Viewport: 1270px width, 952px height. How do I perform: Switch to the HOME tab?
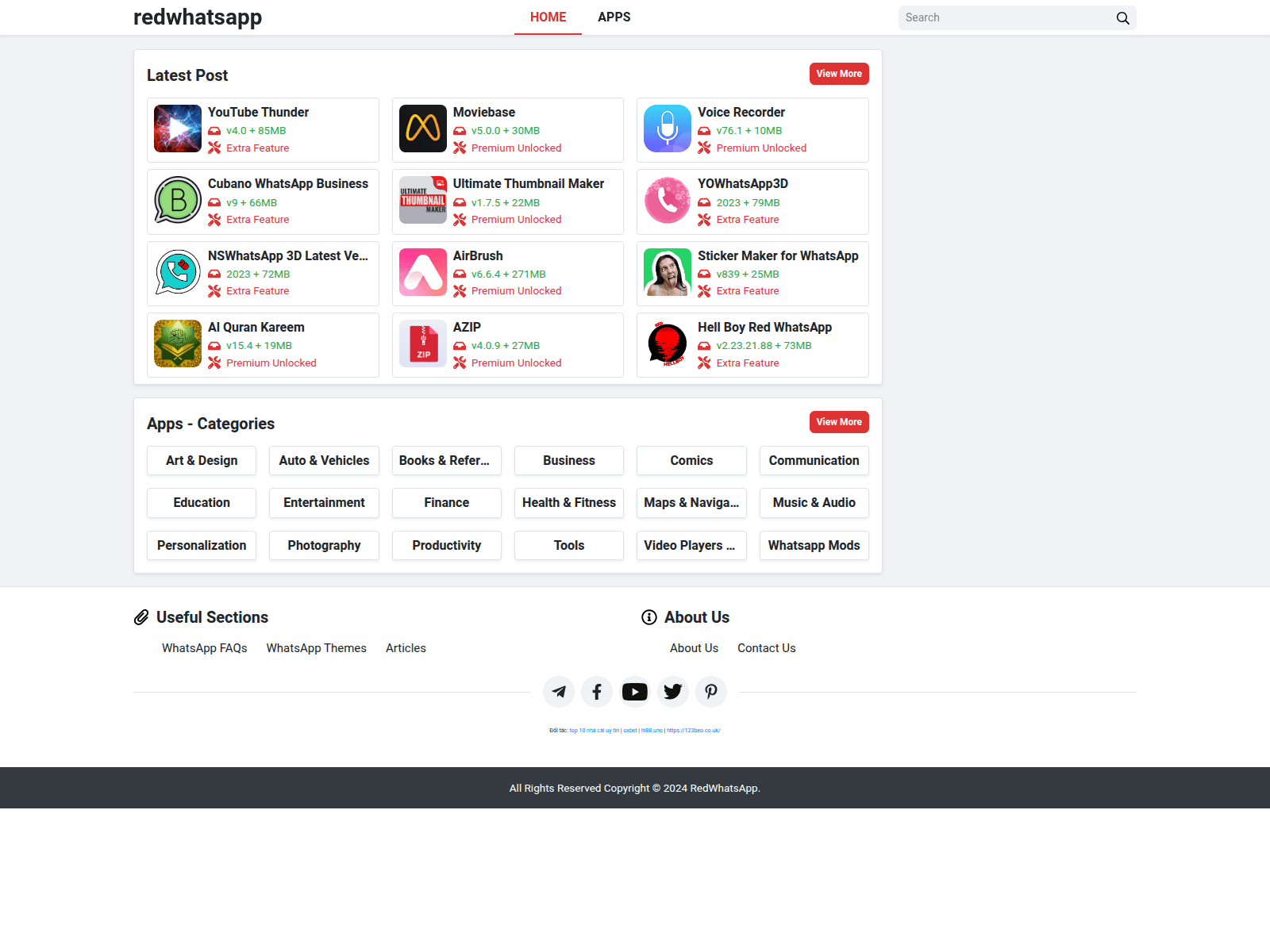coord(548,17)
